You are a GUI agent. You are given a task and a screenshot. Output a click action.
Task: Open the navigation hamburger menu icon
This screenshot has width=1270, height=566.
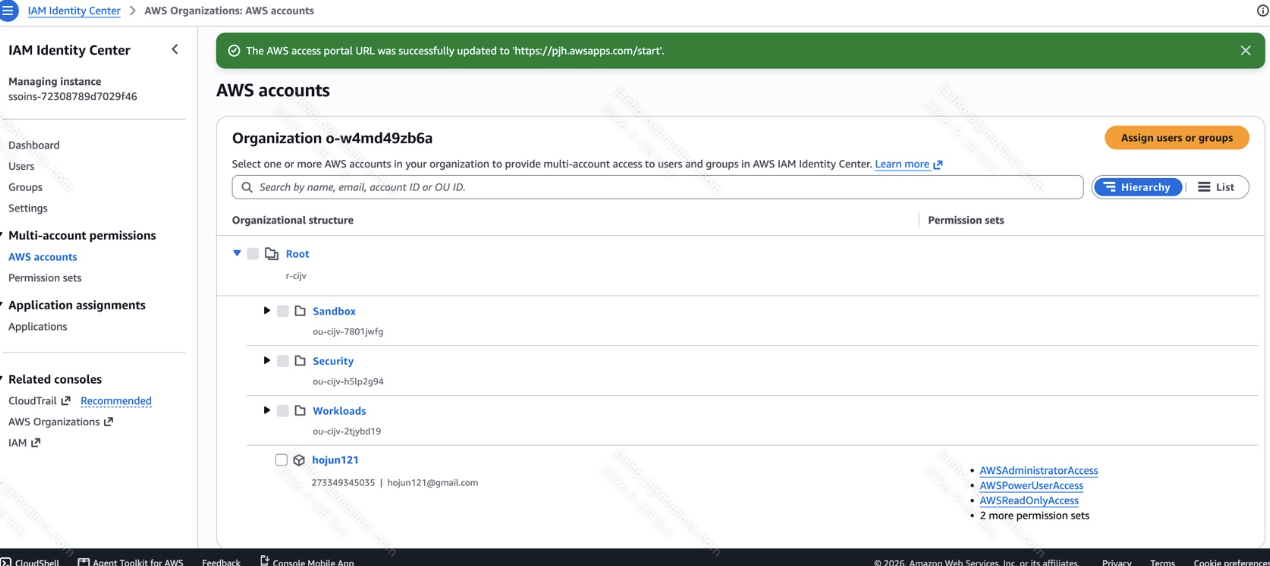[x=8, y=10]
